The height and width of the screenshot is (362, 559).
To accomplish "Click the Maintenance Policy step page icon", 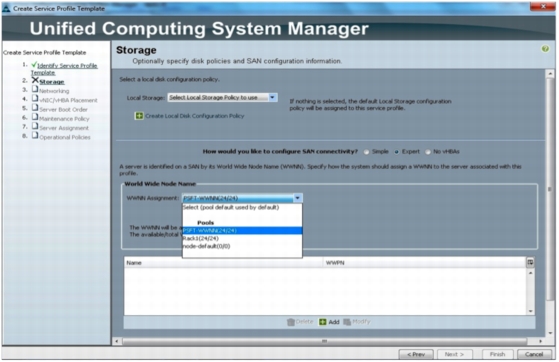I will (x=35, y=117).
